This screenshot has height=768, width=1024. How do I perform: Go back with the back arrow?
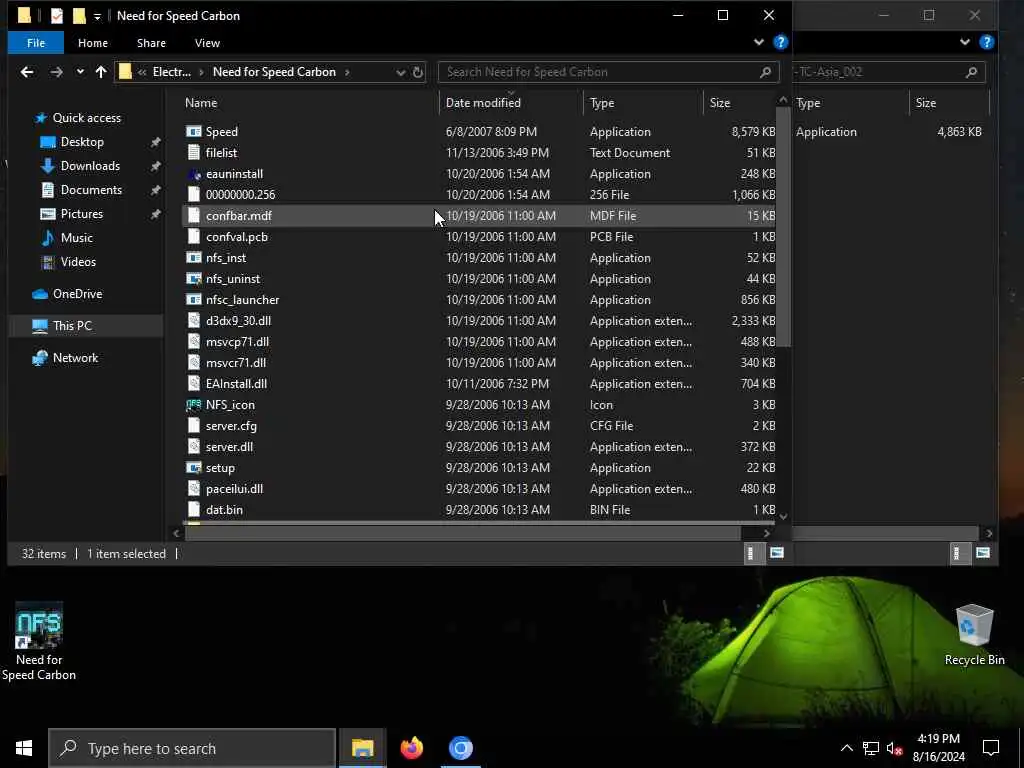coord(27,72)
